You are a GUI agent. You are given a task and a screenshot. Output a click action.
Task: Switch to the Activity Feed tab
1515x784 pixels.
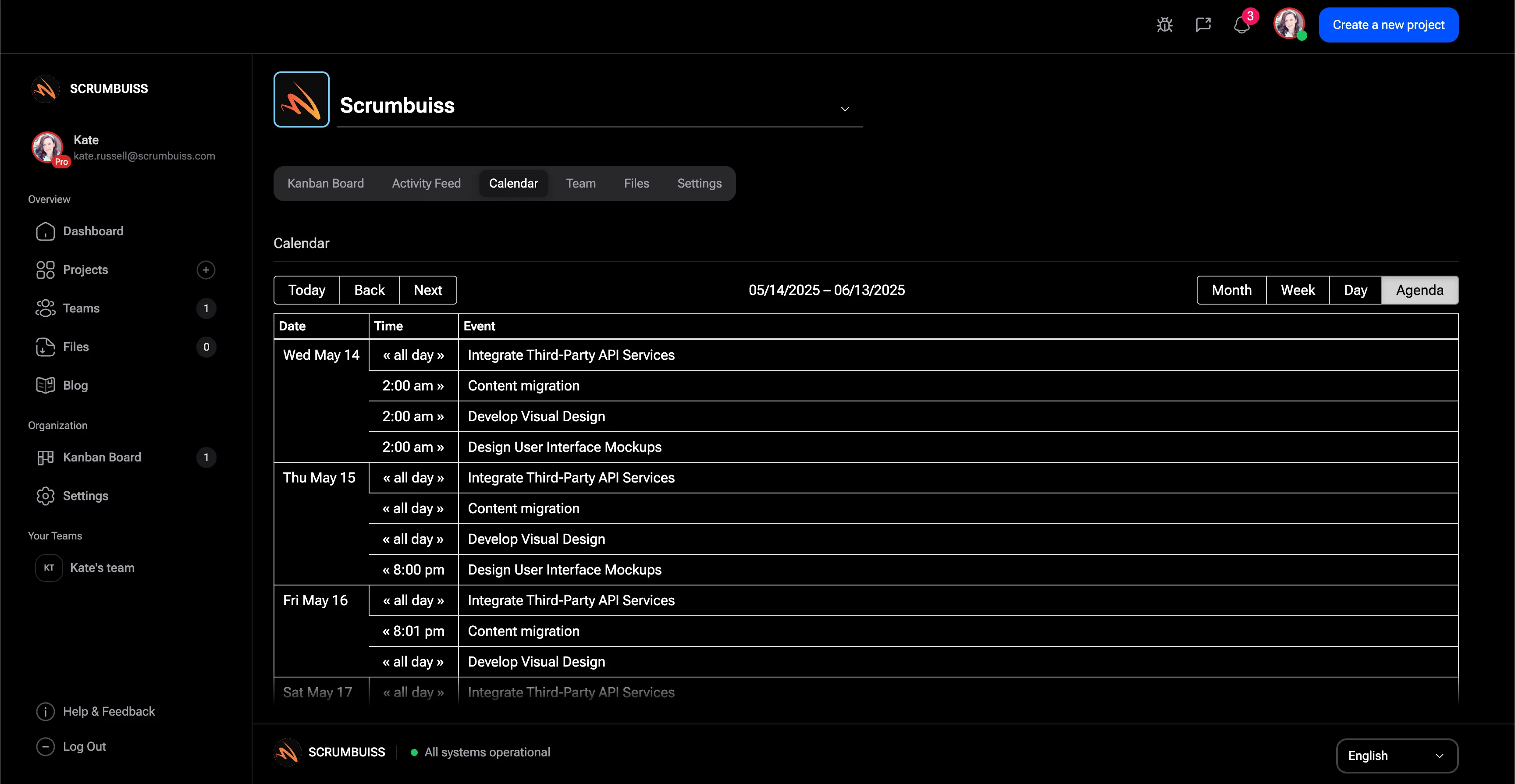(426, 184)
